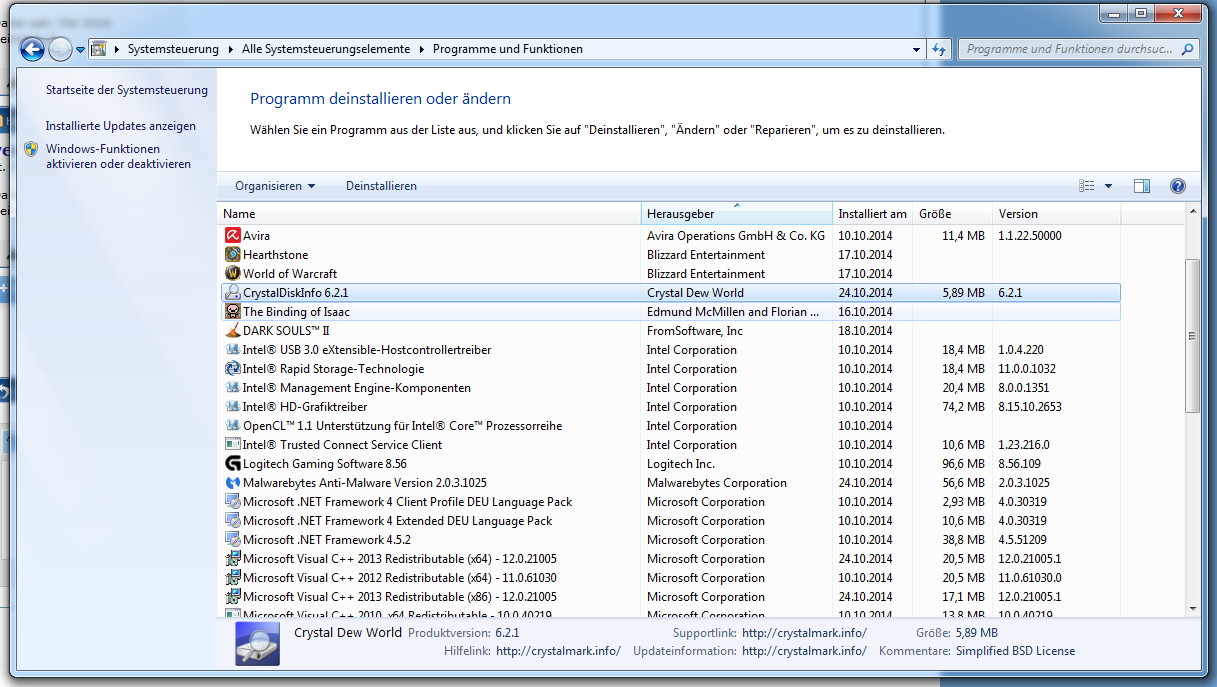Toggle the preview pane button
Screen dimensions: 1217x687
coord(1142,186)
